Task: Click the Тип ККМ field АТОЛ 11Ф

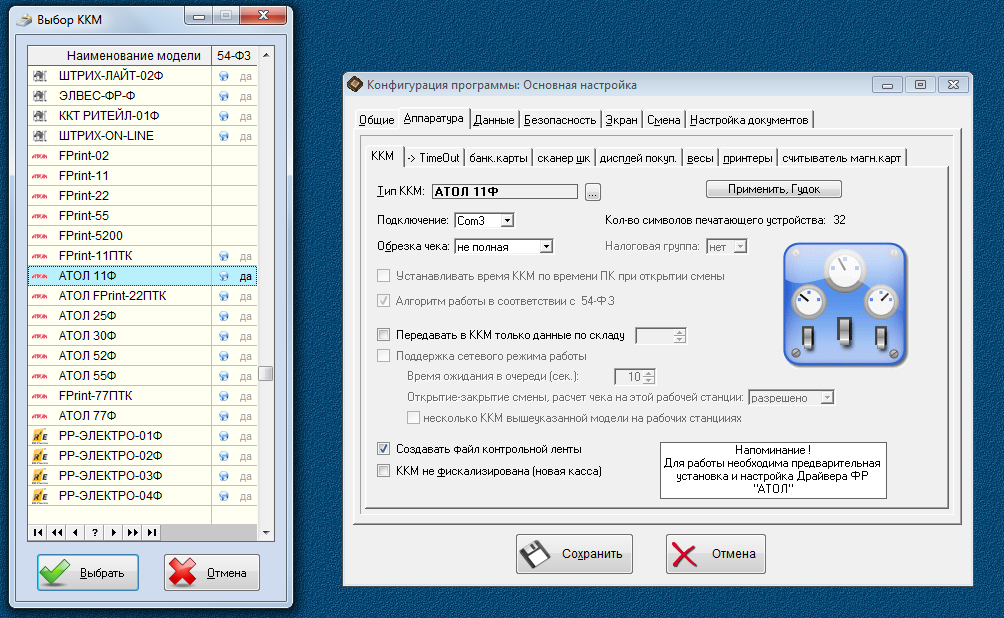Action: coord(505,191)
